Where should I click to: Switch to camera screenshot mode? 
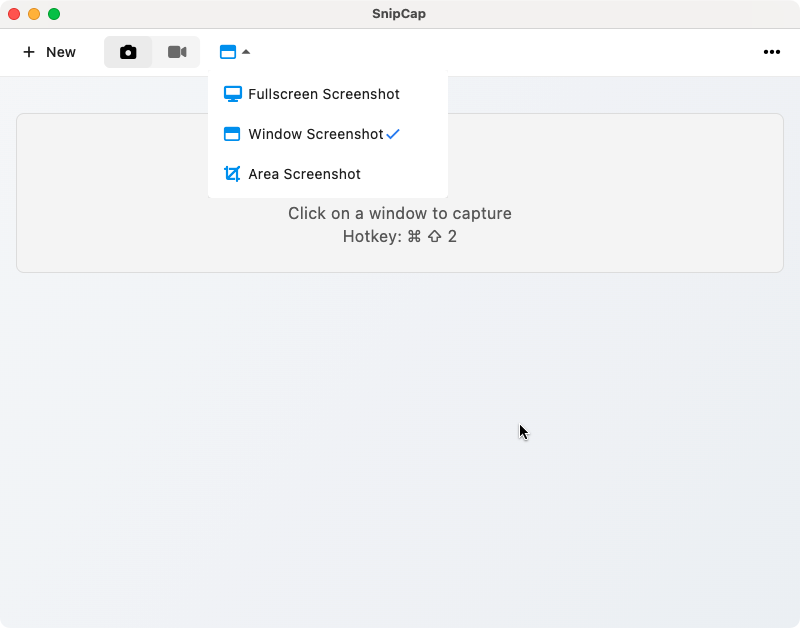click(128, 52)
